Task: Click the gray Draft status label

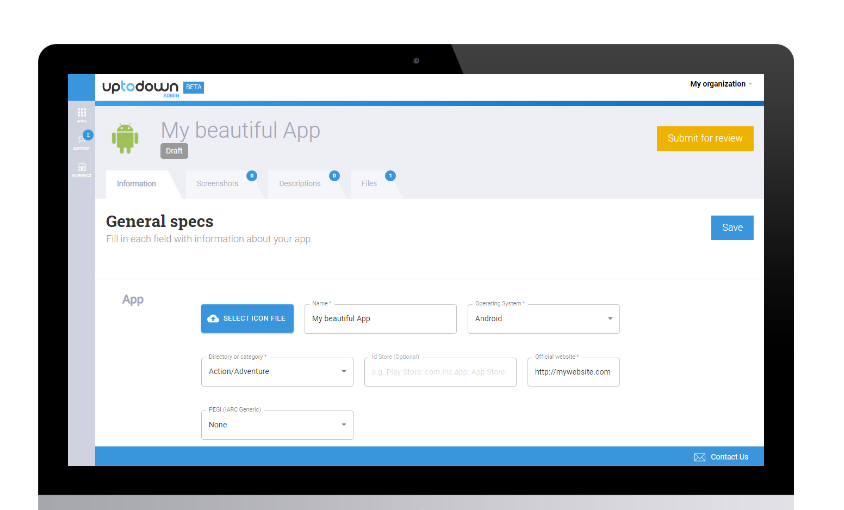Action: tap(174, 151)
